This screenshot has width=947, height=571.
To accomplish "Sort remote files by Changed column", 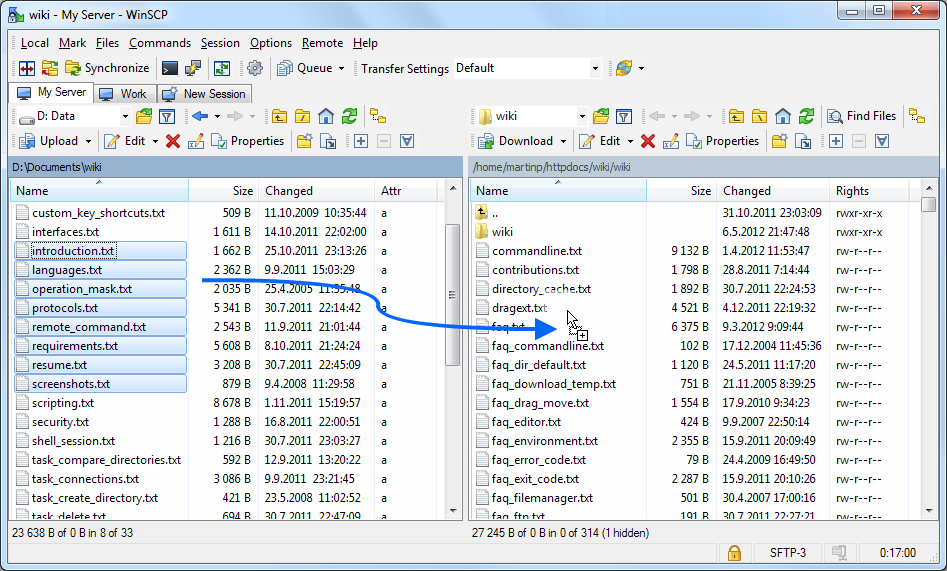I will (747, 190).
